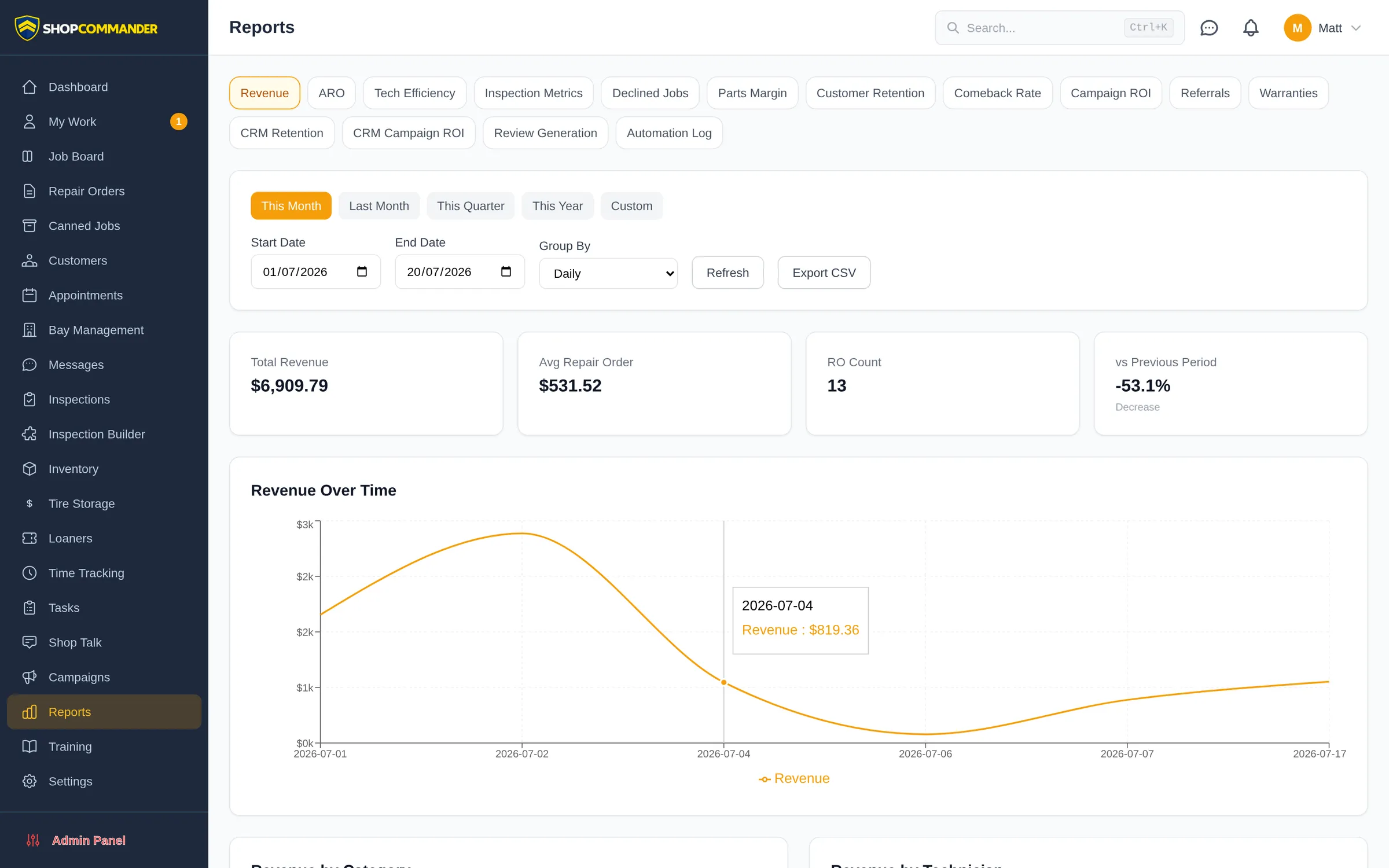Open the Declined Jobs tab

point(651,93)
